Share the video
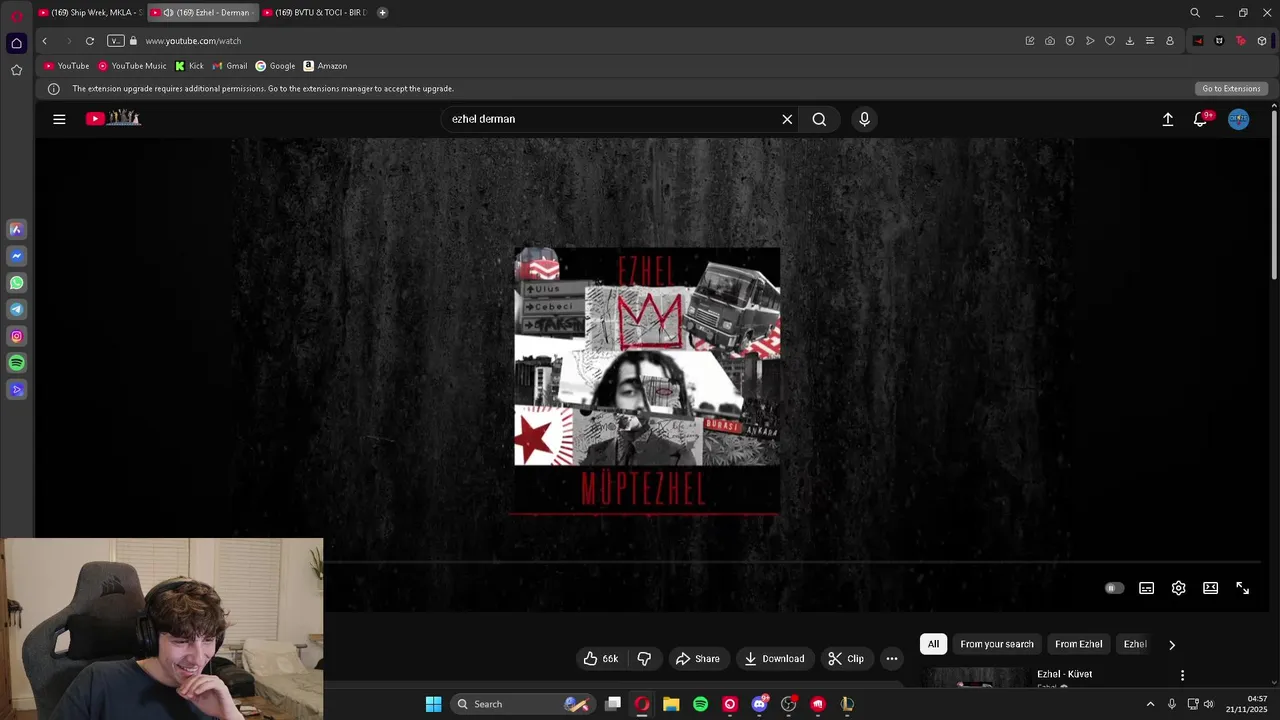The height and width of the screenshot is (720, 1280). [x=697, y=658]
